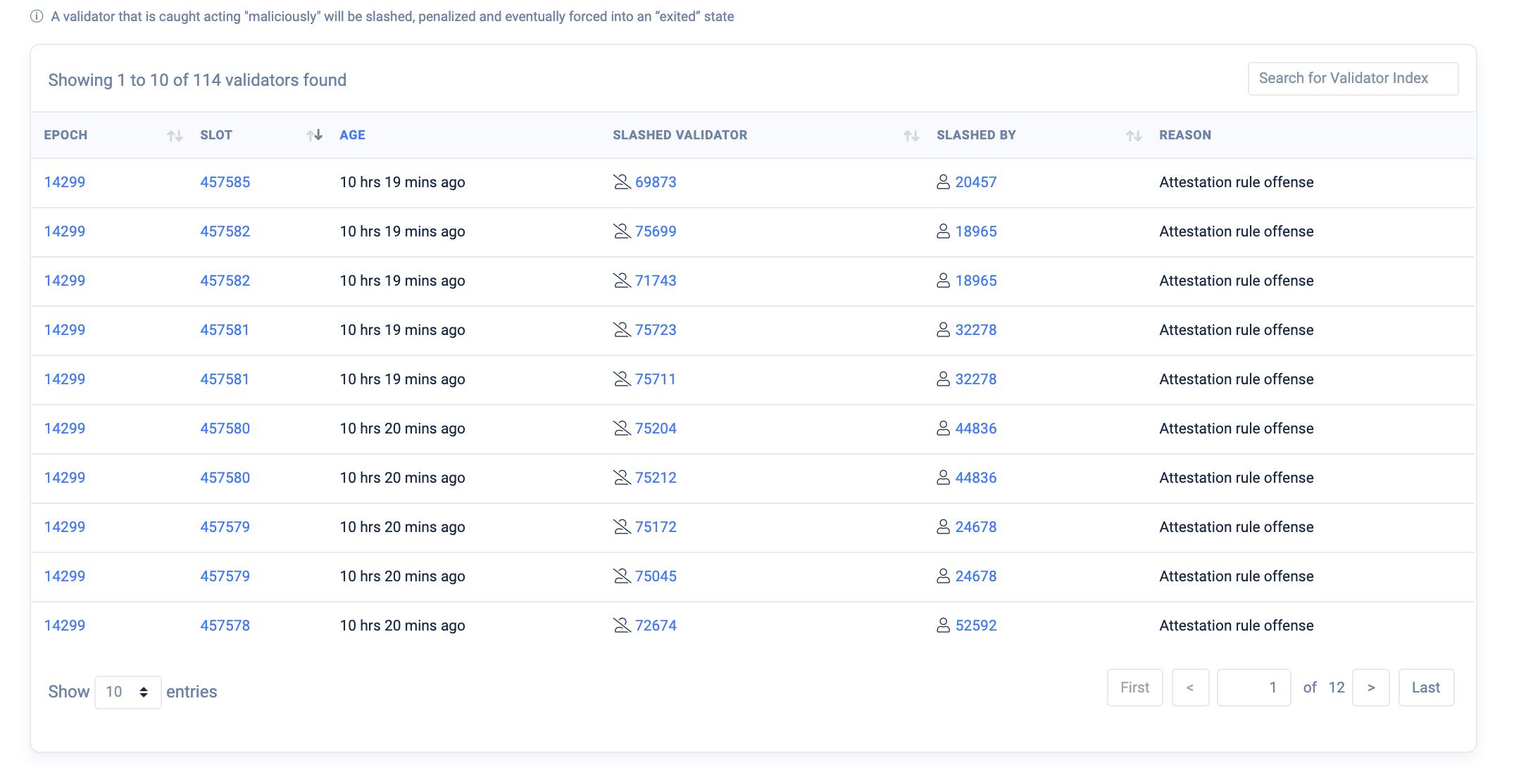Click the page number input box

coord(1253,688)
